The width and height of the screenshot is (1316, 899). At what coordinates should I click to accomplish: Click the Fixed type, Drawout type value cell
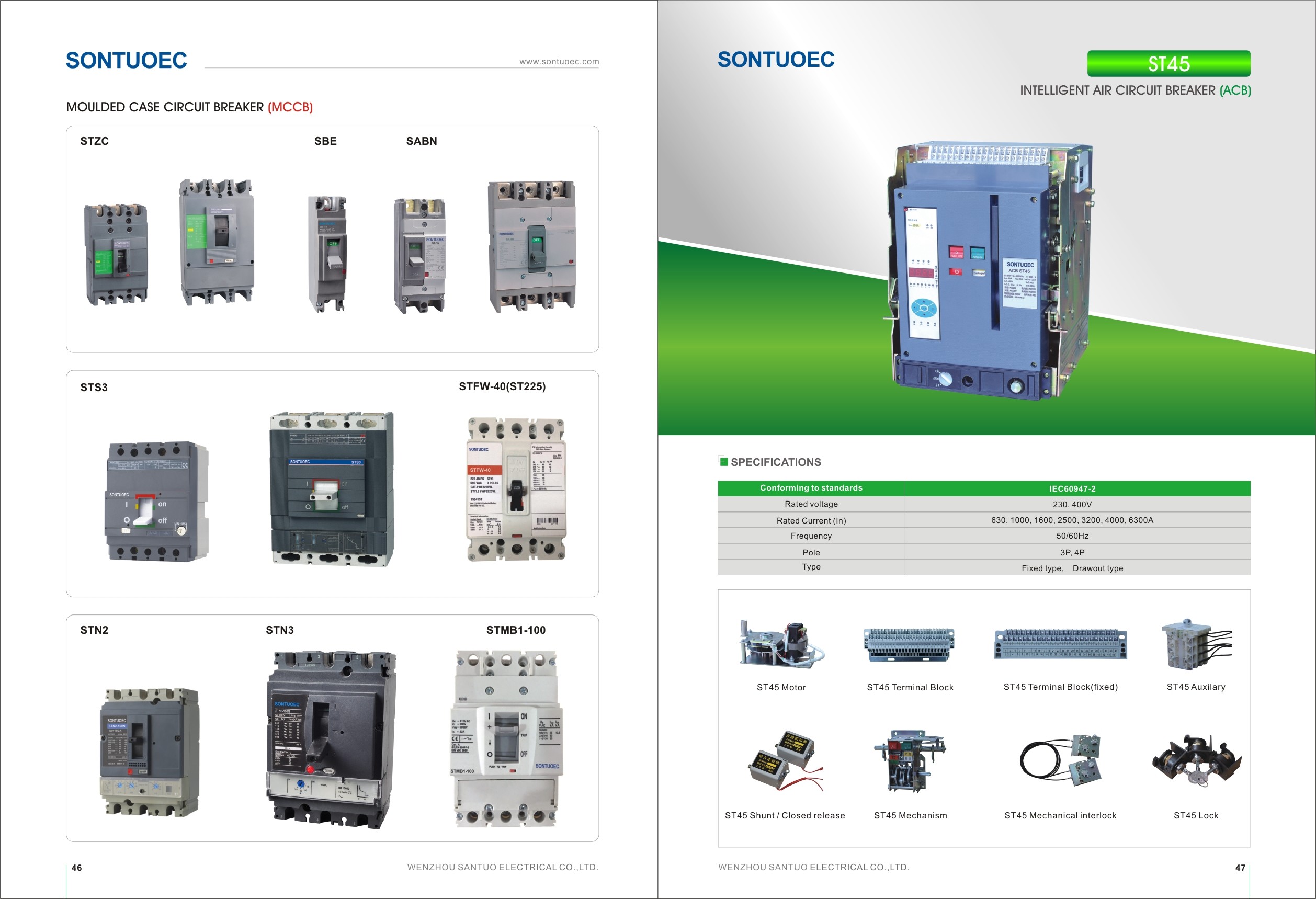[1077, 568]
